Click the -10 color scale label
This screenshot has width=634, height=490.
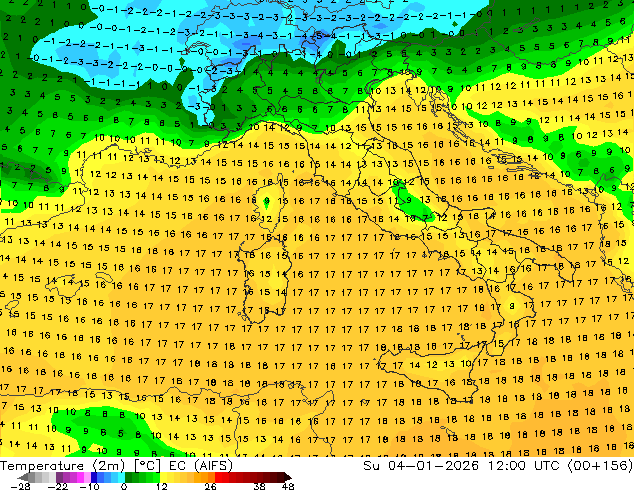point(89,486)
